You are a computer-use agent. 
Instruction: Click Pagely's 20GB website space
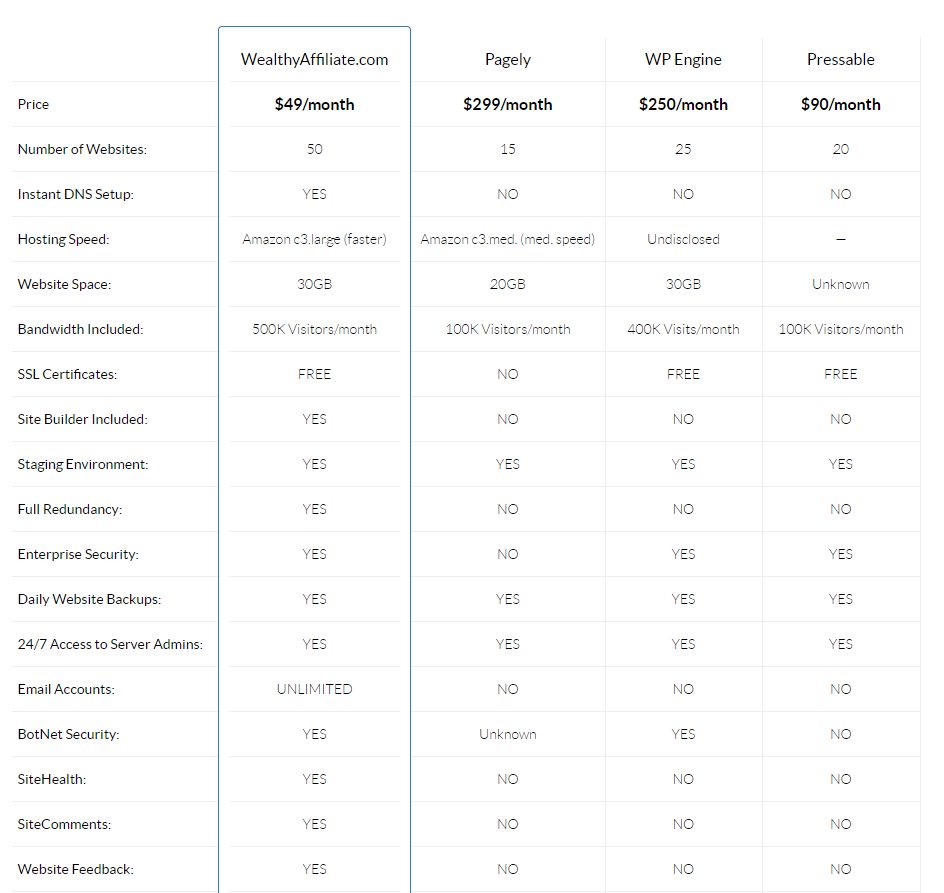pos(508,284)
